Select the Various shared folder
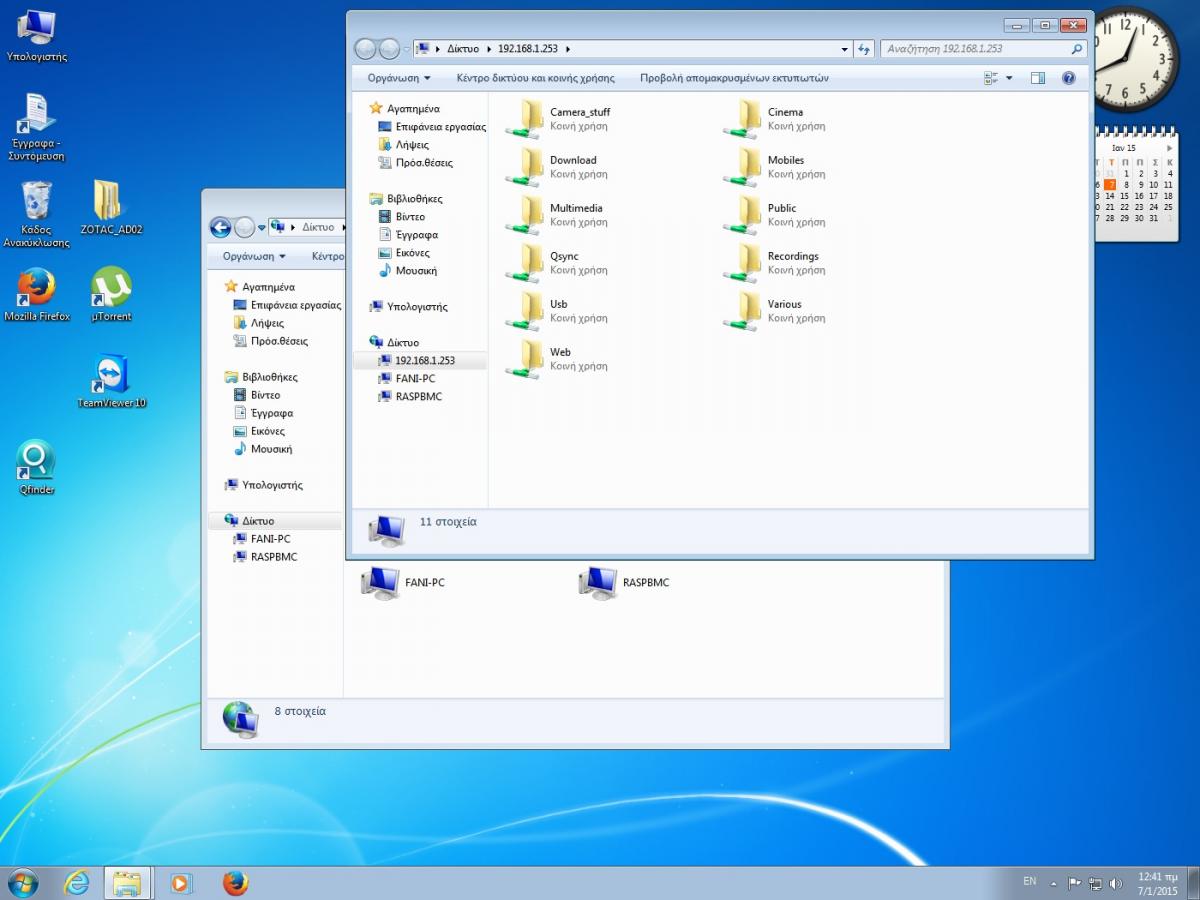The height and width of the screenshot is (900, 1200). 774,310
